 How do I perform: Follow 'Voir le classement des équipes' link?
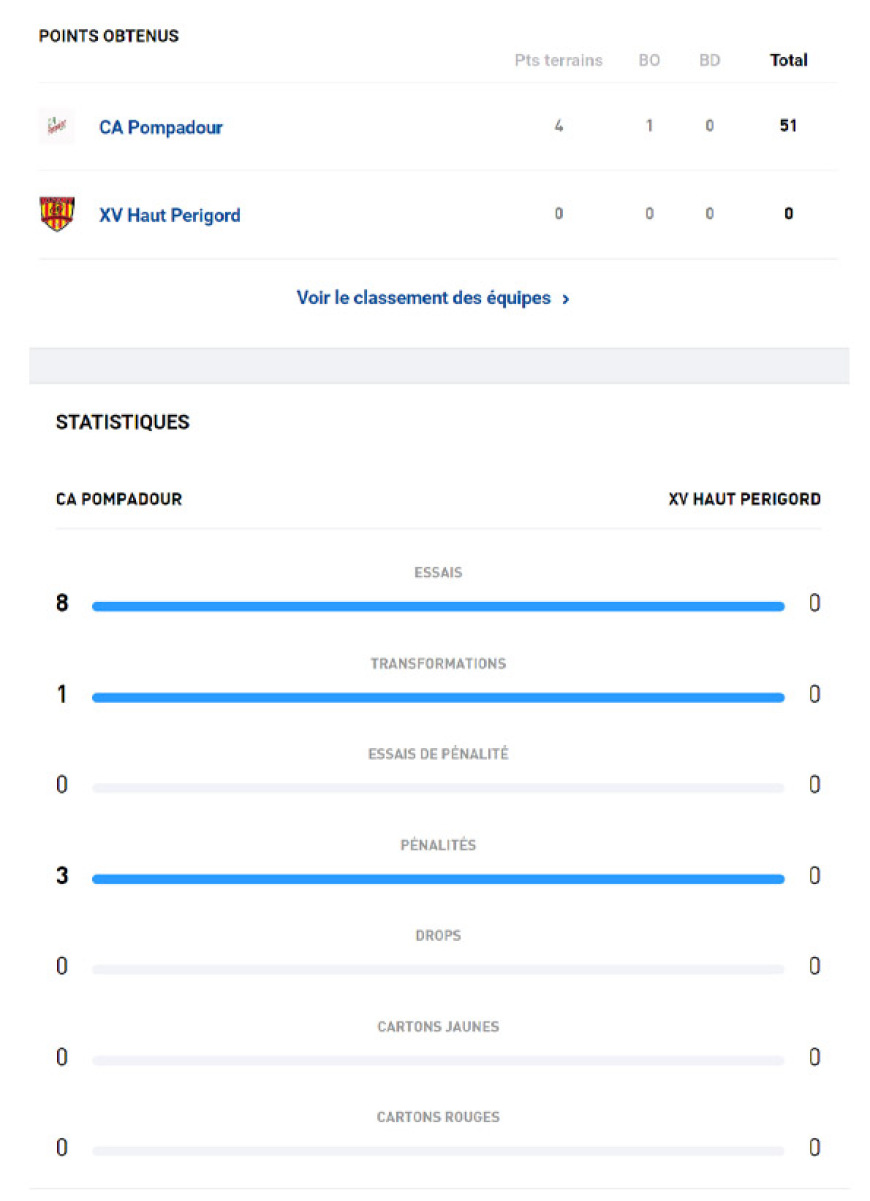pos(424,298)
